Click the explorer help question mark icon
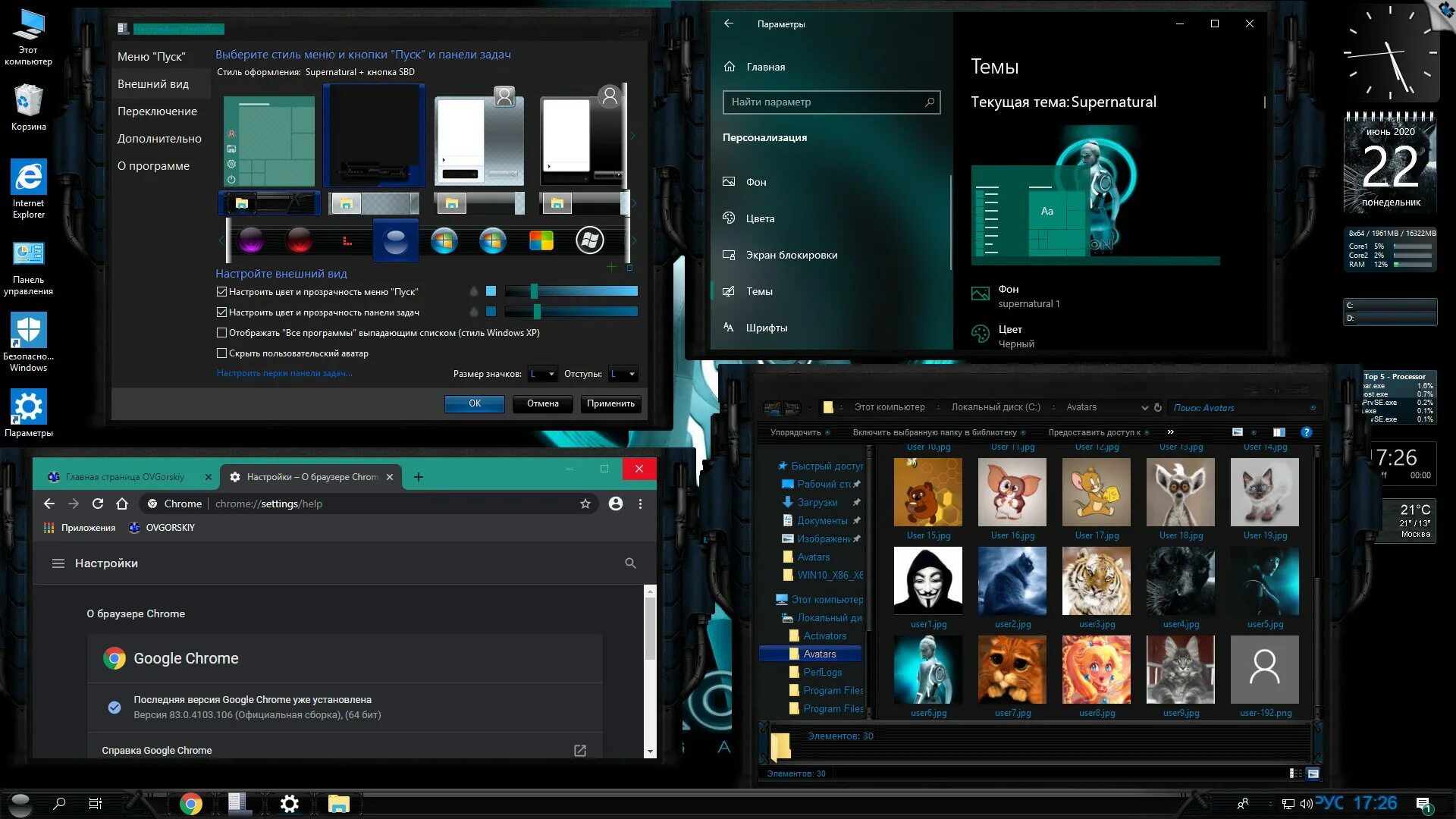1456x819 pixels. [1306, 432]
